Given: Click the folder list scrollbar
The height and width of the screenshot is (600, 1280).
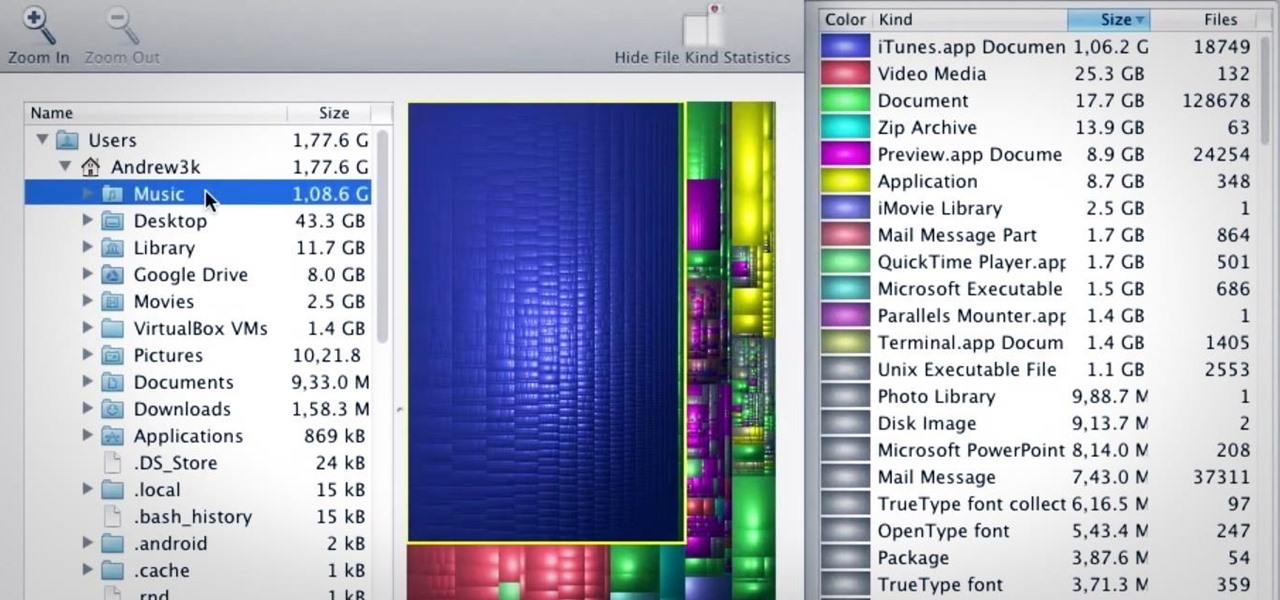Looking at the screenshot, I should click(x=383, y=235).
